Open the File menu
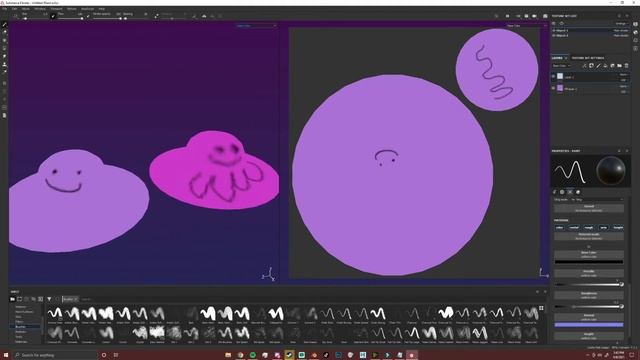Image resolution: width=640 pixels, height=360 pixels. point(4,9)
